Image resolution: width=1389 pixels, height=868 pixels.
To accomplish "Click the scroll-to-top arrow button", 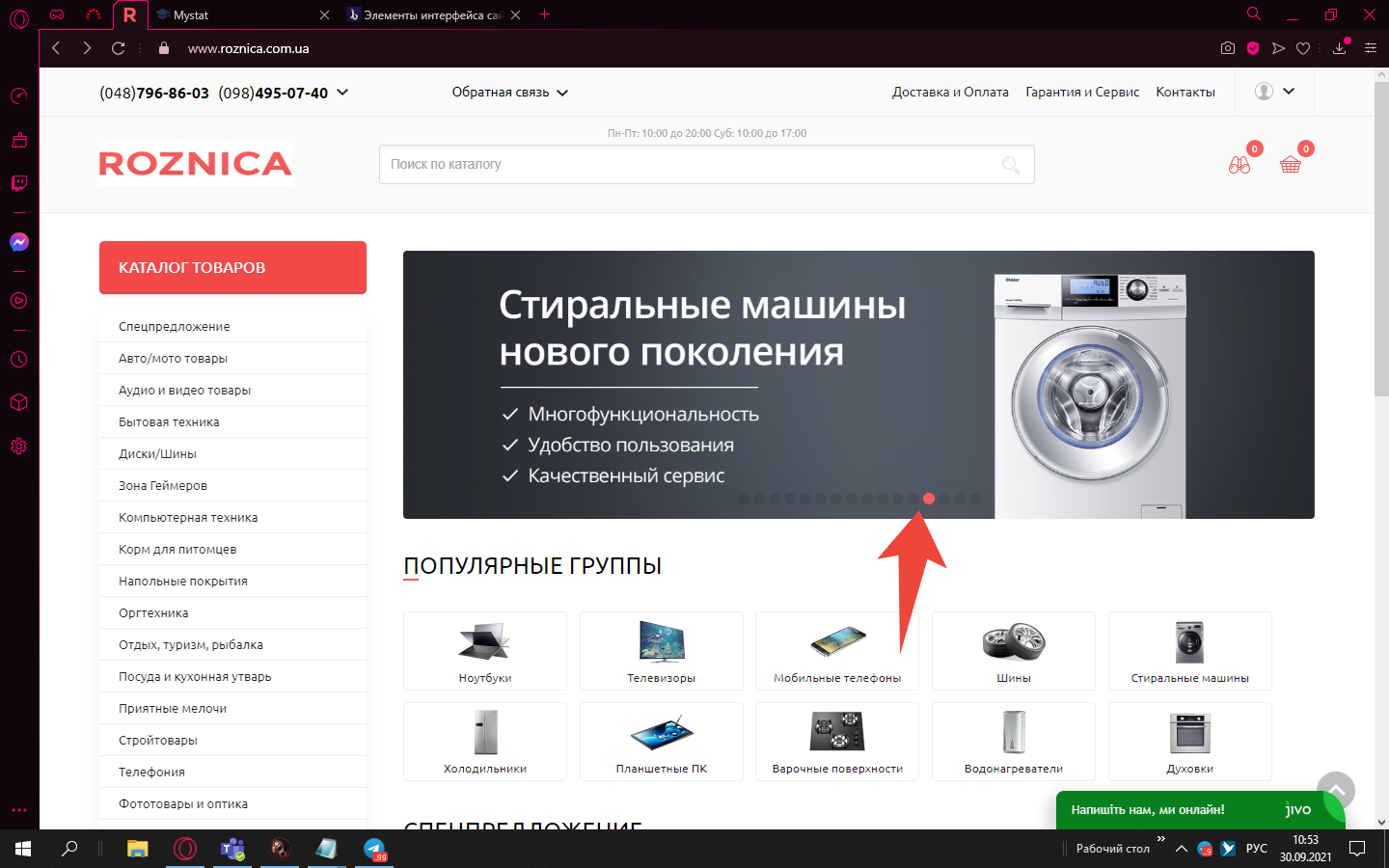I will click(x=1336, y=790).
